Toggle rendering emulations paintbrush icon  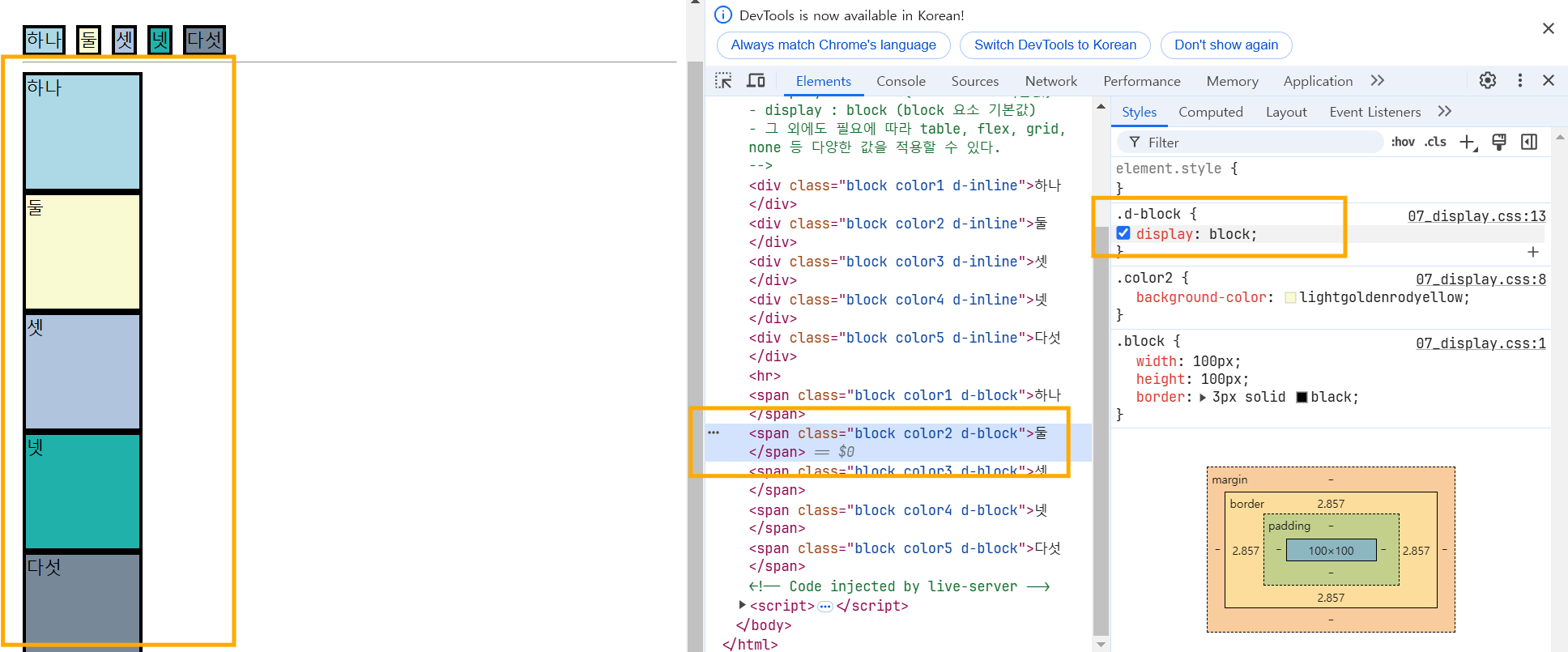point(1499,142)
